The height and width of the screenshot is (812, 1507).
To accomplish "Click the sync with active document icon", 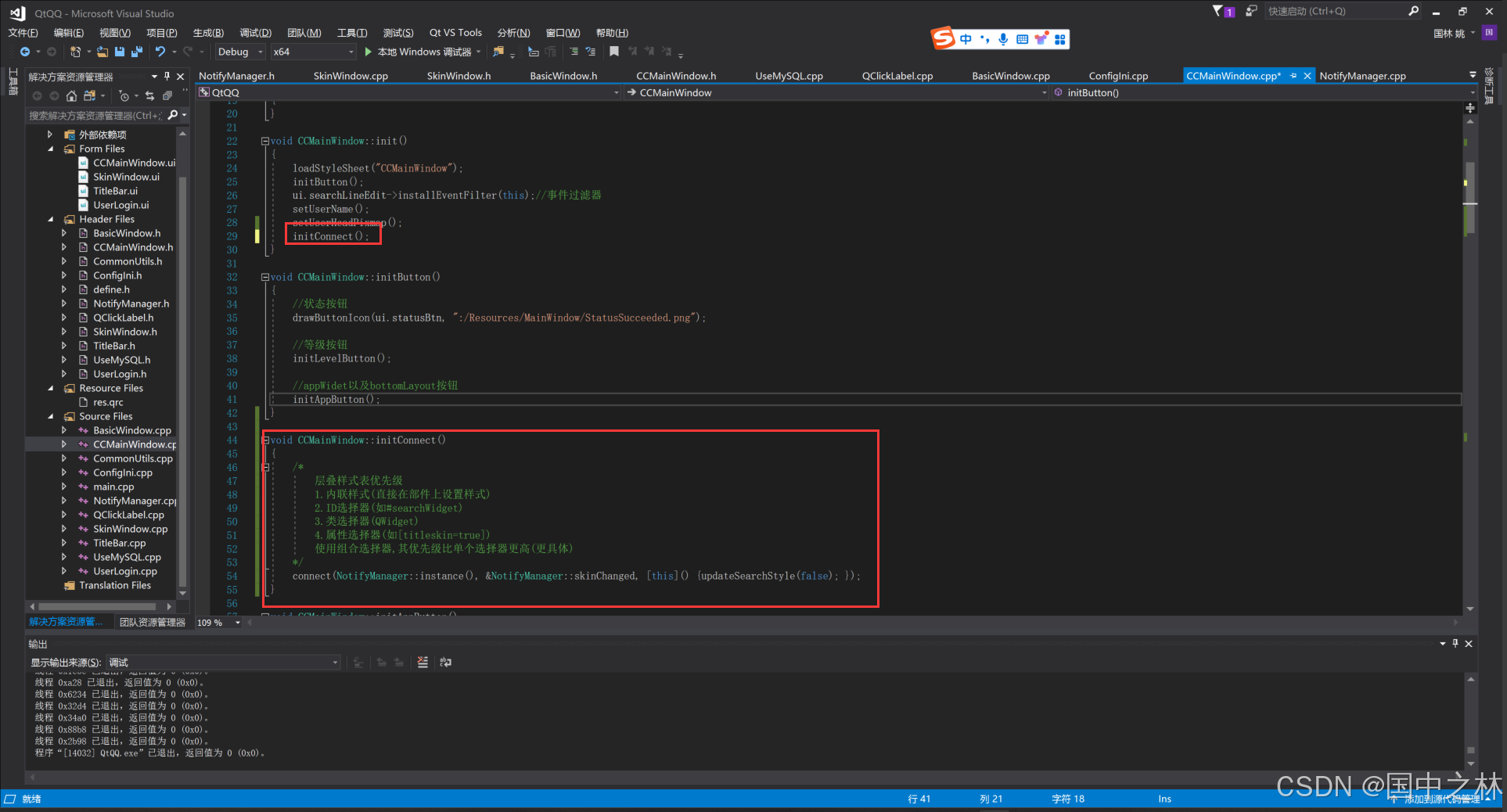I will [x=149, y=95].
